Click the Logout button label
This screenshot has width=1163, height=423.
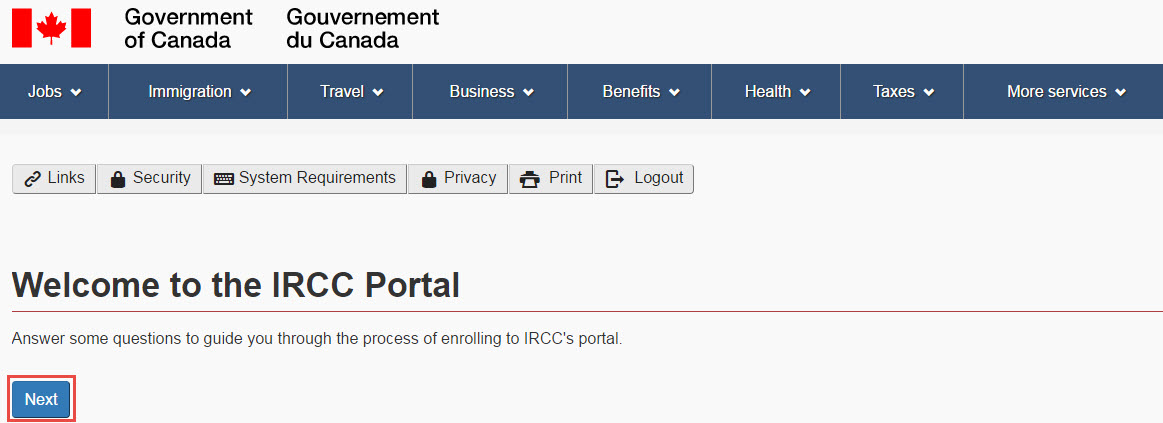[x=659, y=178]
